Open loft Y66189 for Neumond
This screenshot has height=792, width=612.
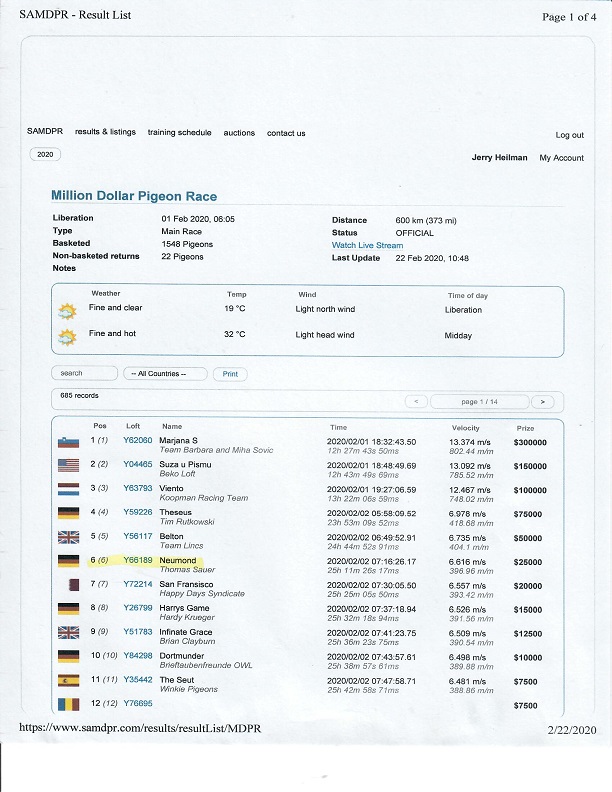137,562
